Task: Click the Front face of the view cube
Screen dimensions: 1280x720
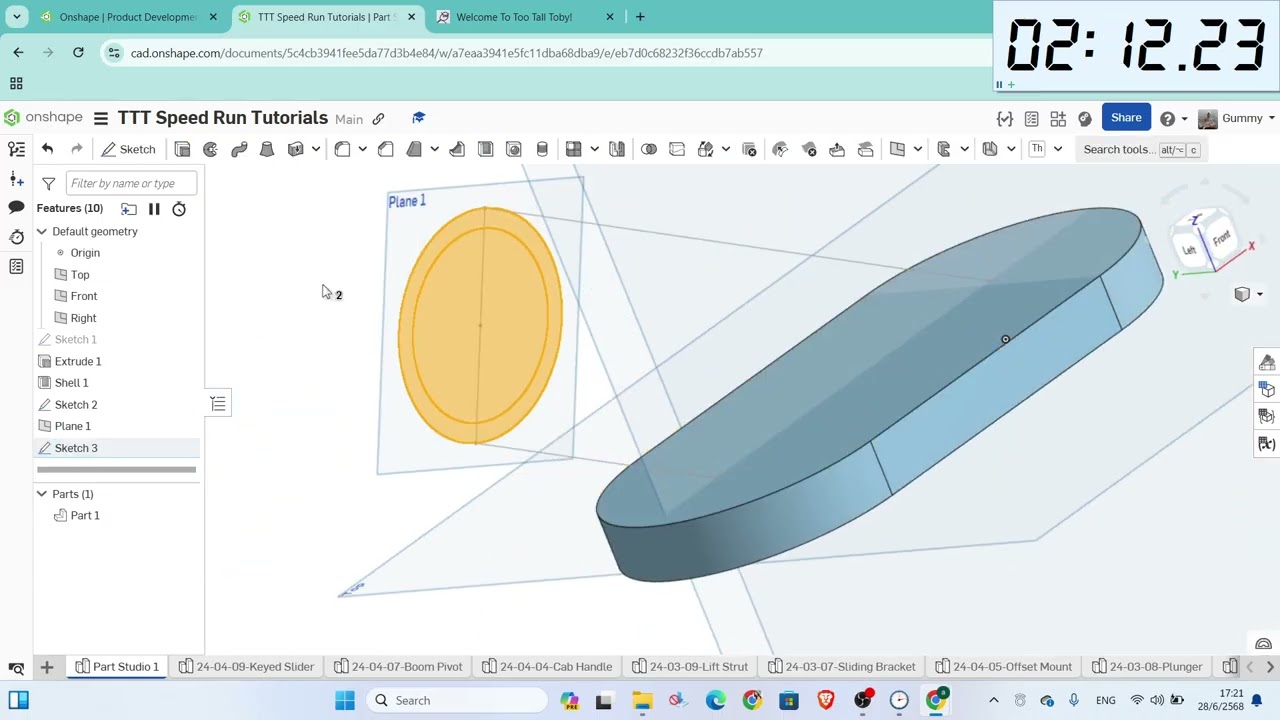Action: click(1221, 239)
